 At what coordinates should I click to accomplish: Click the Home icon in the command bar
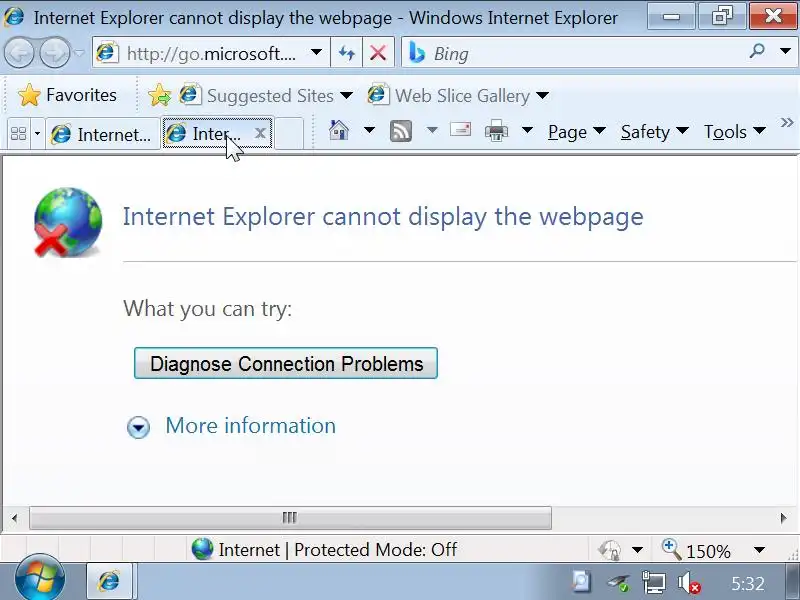coord(339,131)
